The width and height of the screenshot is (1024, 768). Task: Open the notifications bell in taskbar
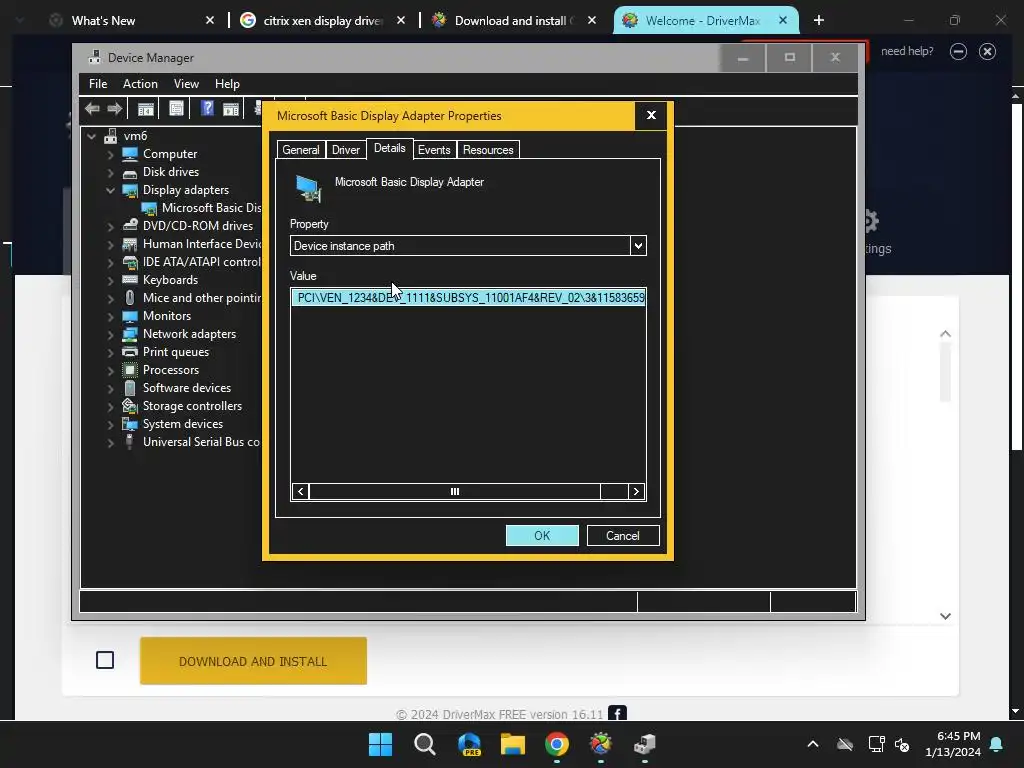[x=997, y=744]
